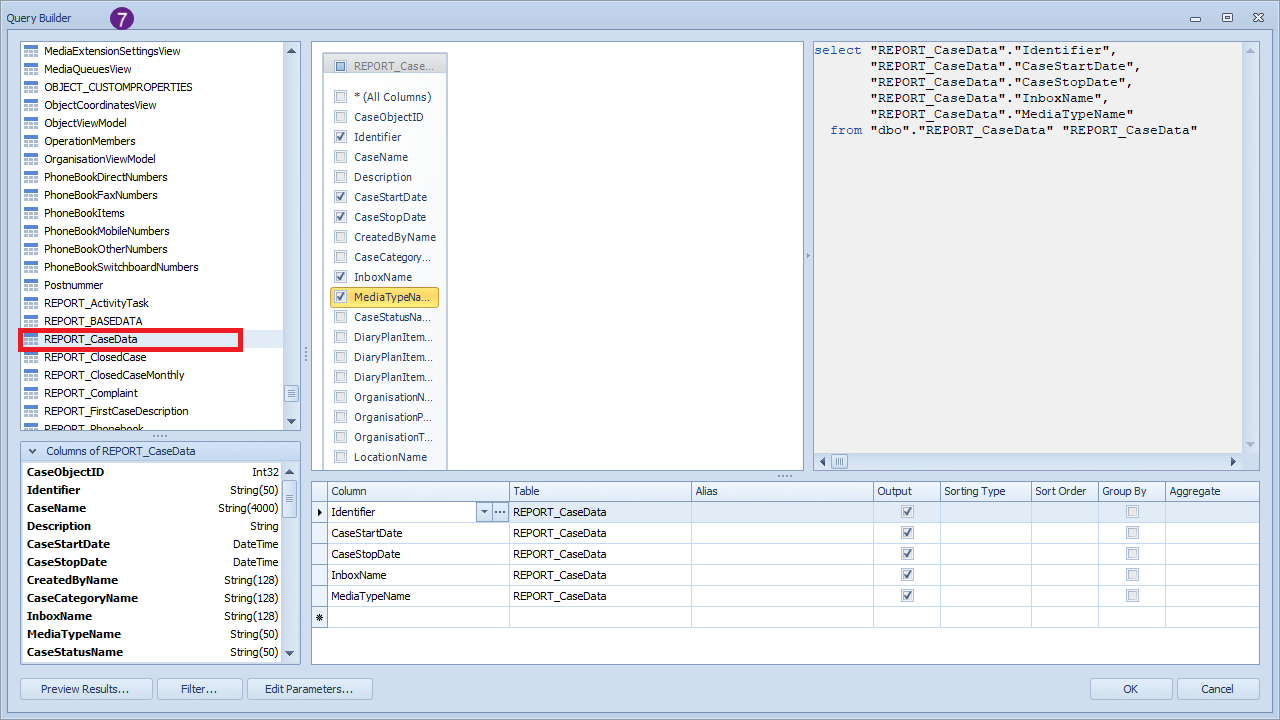Screen dimensions: 1280x720
Task: Choose the PhoneBookItems table icon
Action: click(x=31, y=213)
